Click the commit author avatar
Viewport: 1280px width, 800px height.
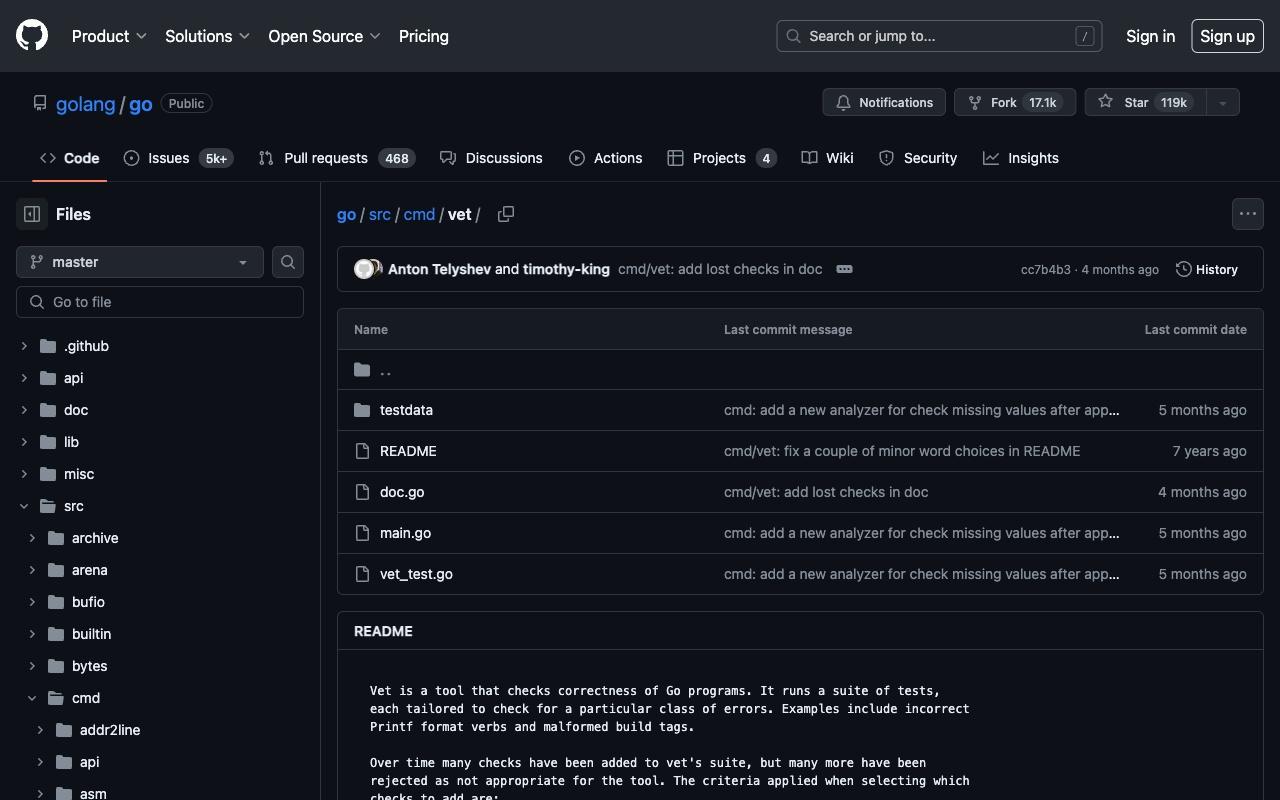(364, 269)
